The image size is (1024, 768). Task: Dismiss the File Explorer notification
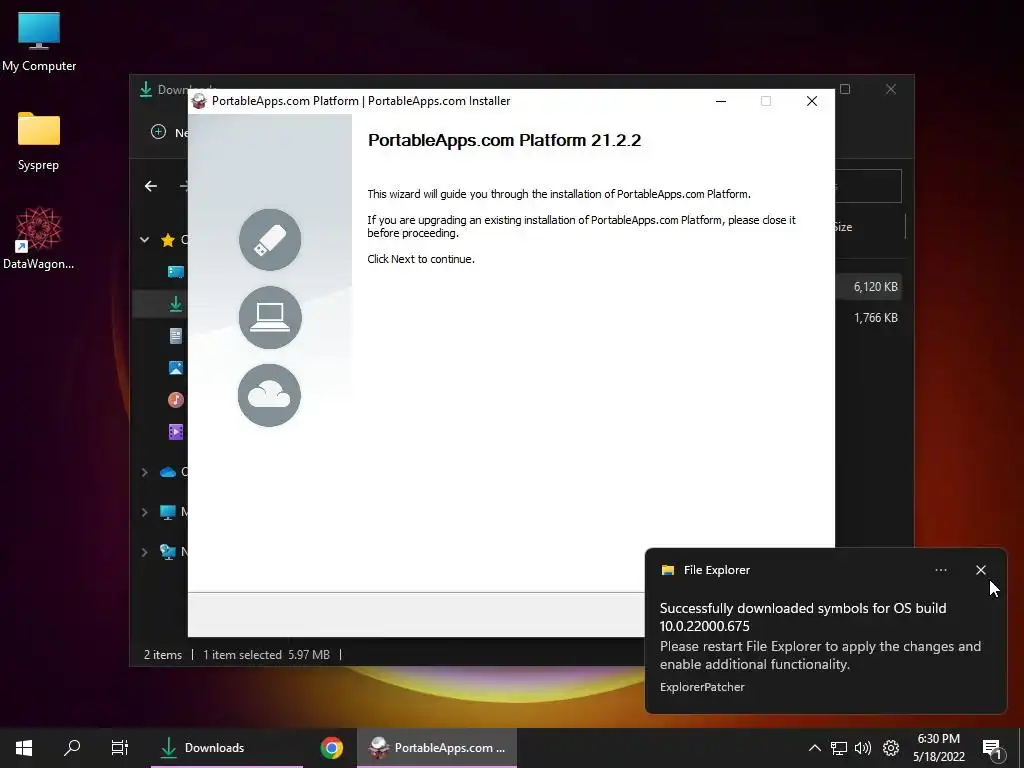tap(981, 570)
